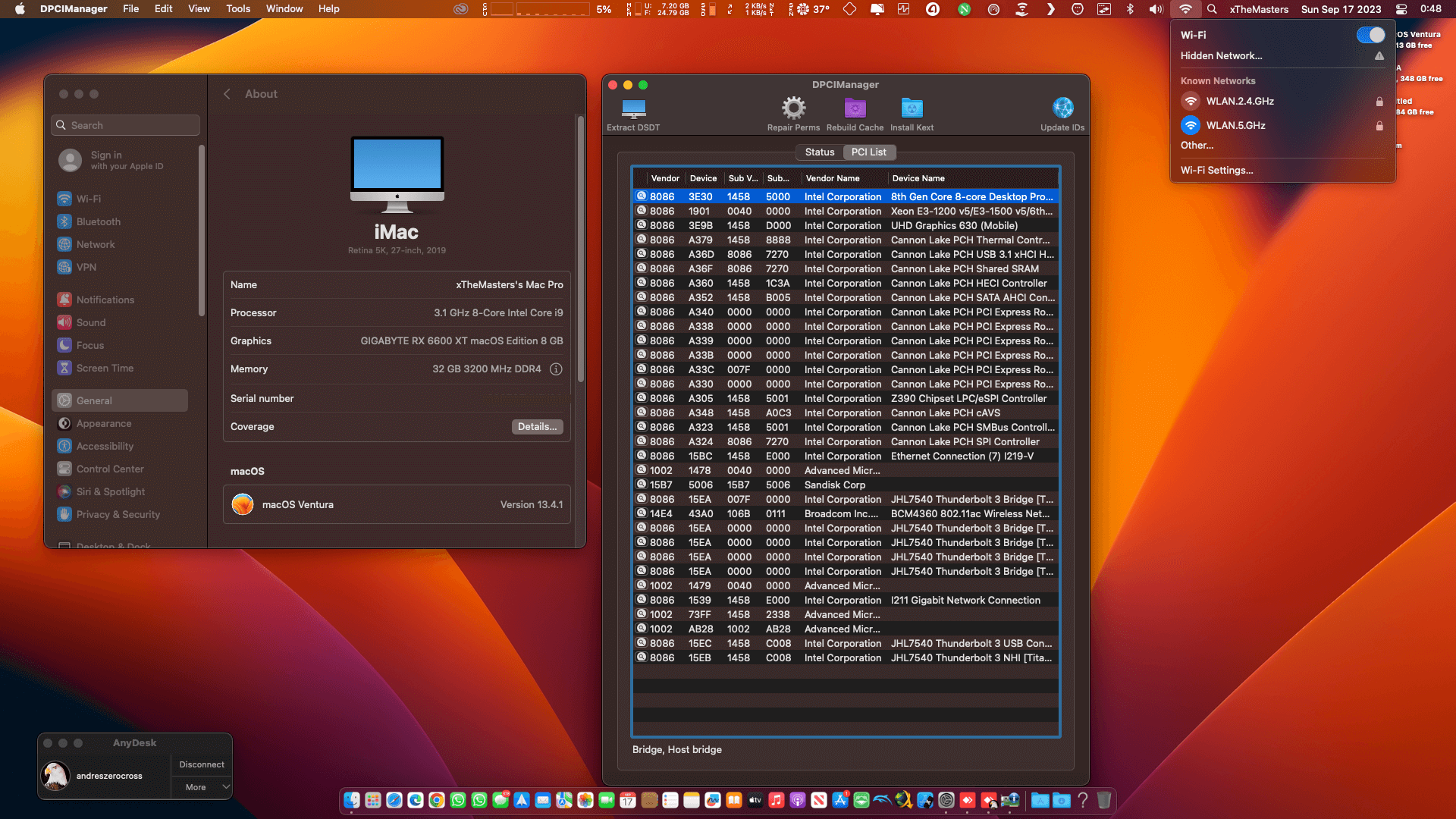Click Disconnect in the AnyDesk window
The height and width of the screenshot is (819, 1456).
202,764
